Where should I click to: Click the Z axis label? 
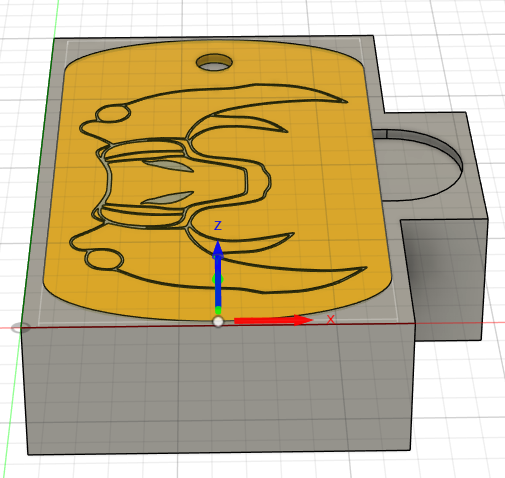[x=218, y=226]
